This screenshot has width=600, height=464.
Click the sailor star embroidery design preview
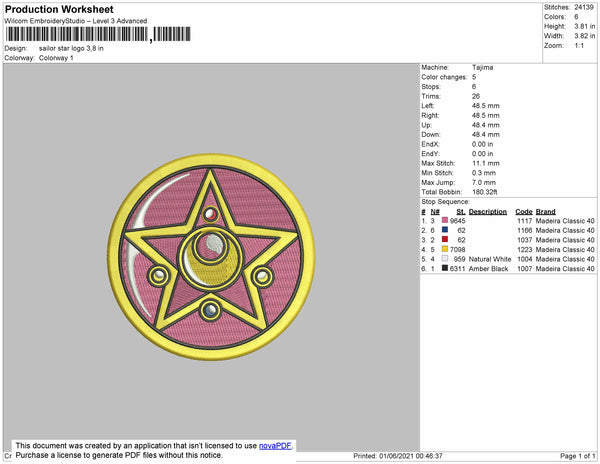[x=211, y=257]
